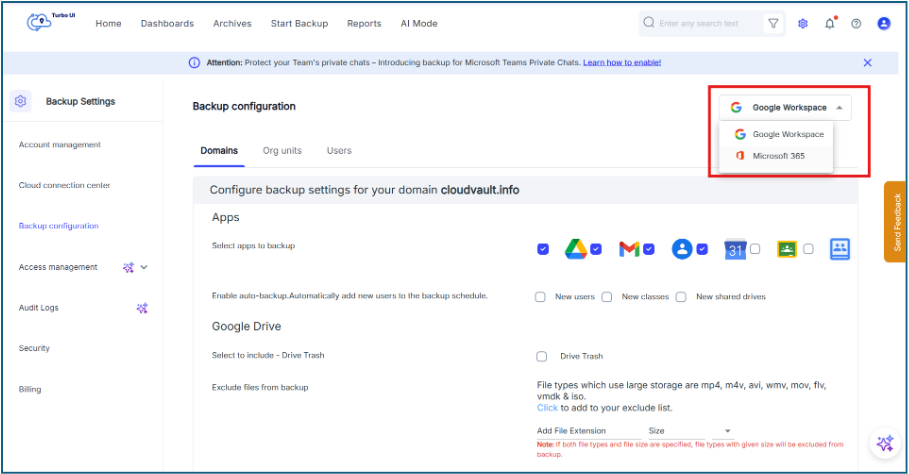Click the blue people-card app icon

point(839,249)
